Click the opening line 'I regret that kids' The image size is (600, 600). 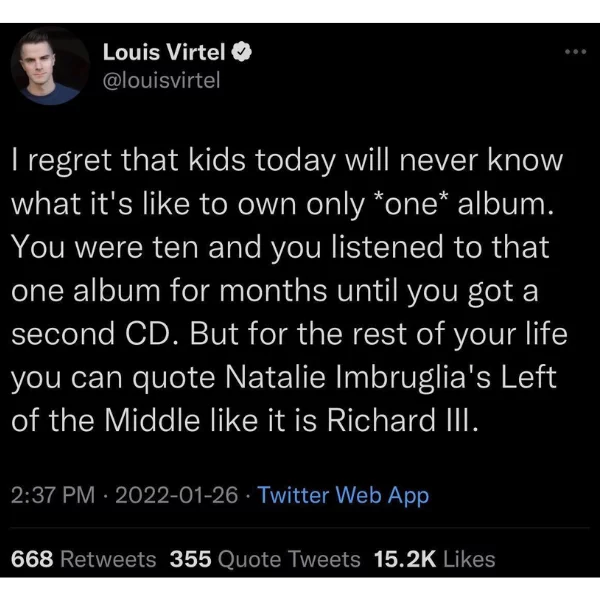pos(129,160)
